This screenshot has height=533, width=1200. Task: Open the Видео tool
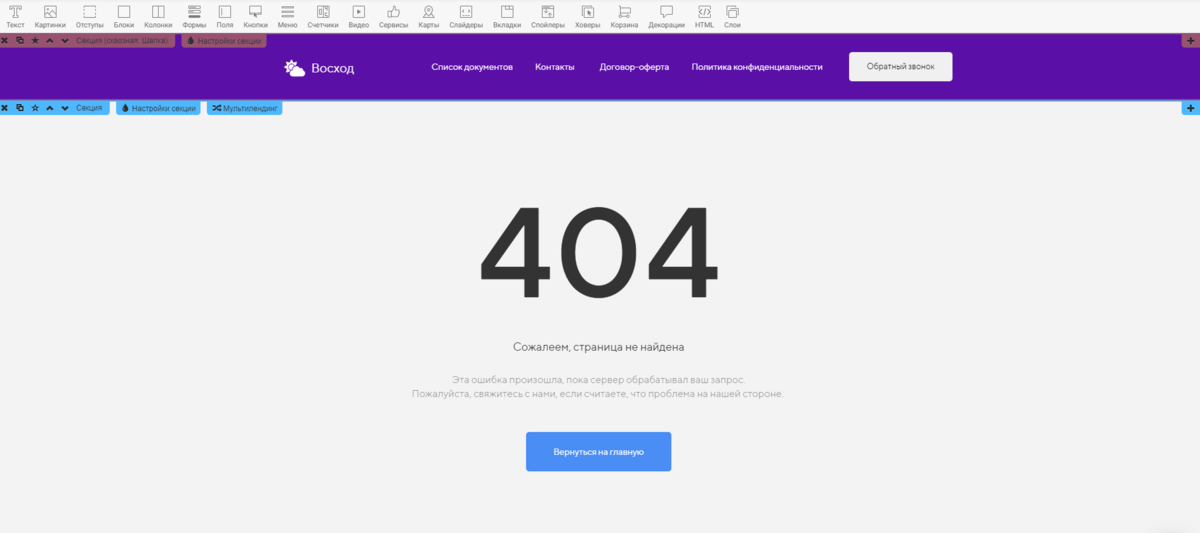[358, 16]
